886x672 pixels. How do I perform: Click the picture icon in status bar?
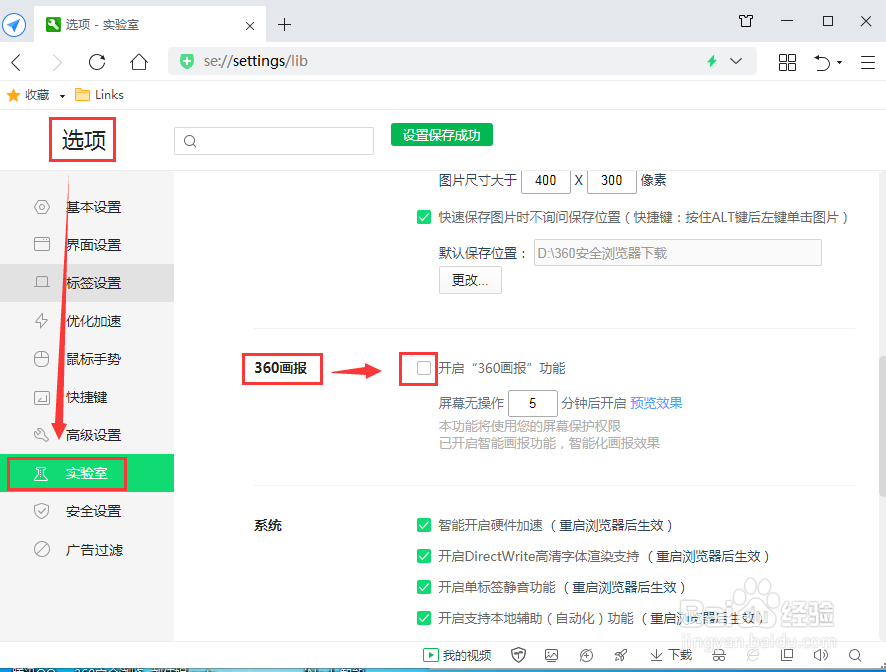(551, 655)
